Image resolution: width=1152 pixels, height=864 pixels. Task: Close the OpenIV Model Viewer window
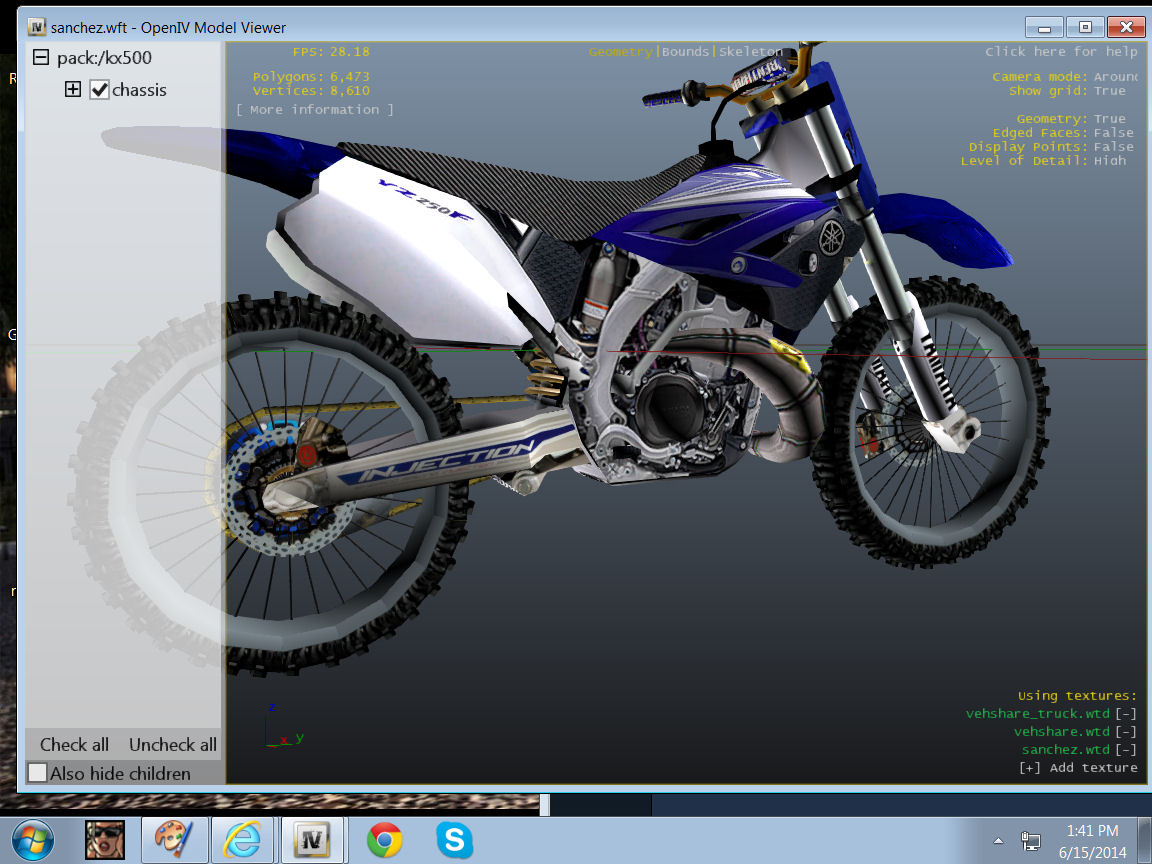[x=1126, y=27]
